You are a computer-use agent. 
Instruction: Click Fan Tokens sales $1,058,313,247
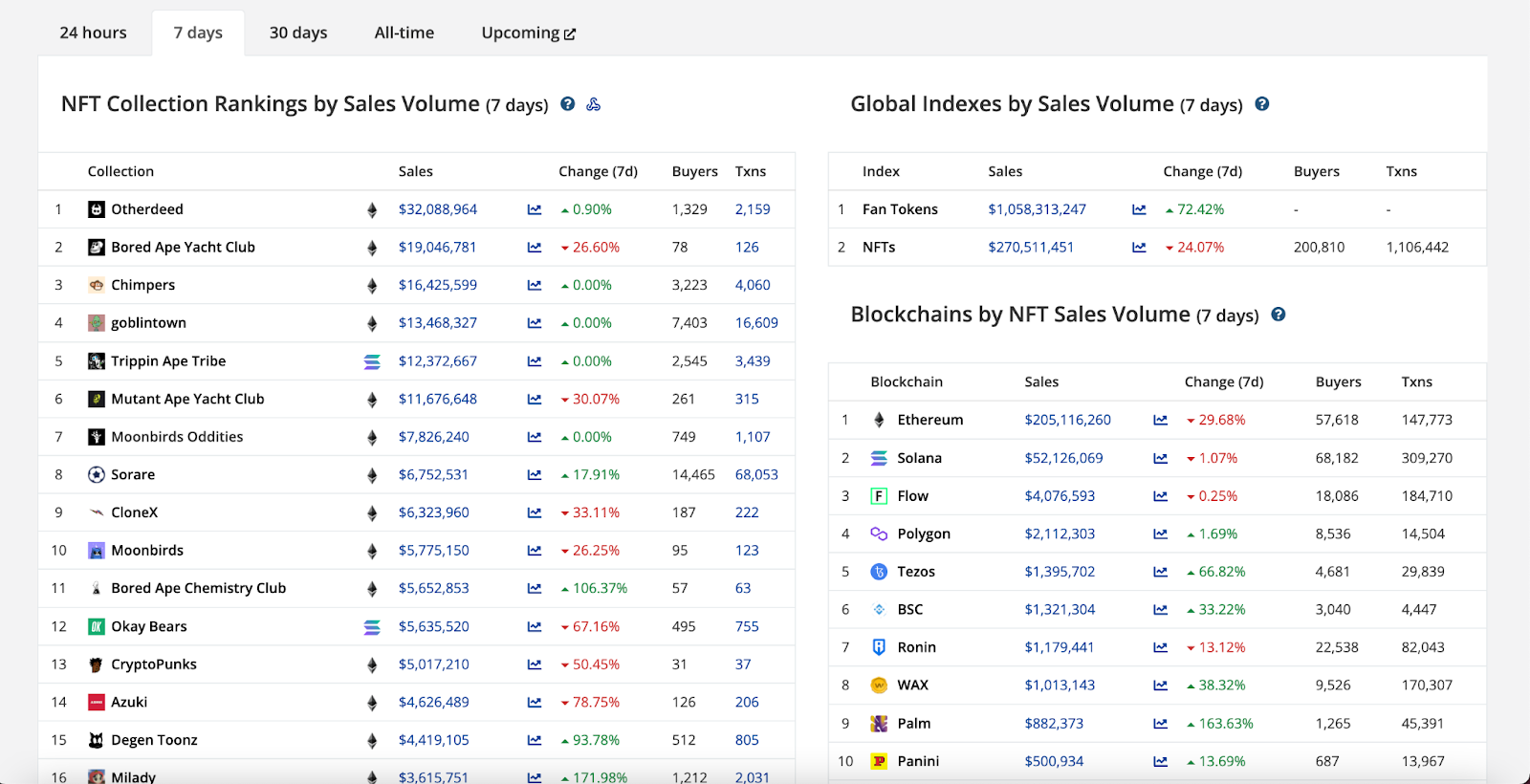[1037, 209]
